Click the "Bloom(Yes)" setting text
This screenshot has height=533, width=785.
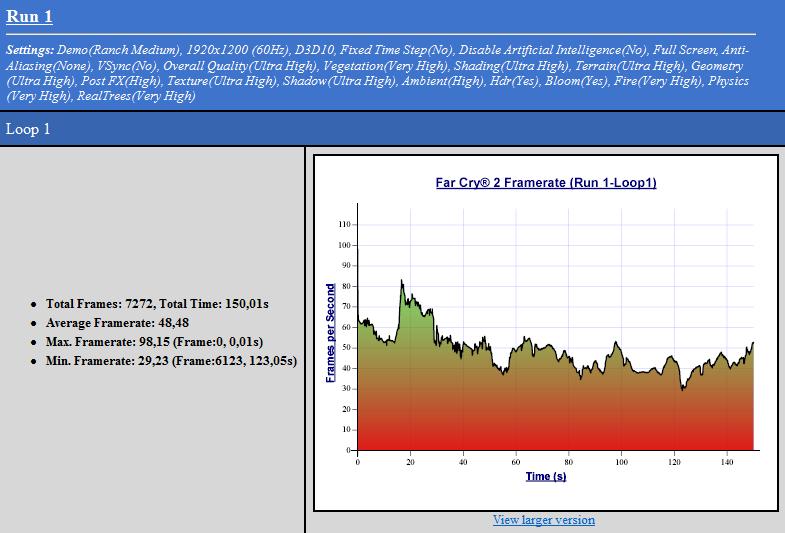576,81
